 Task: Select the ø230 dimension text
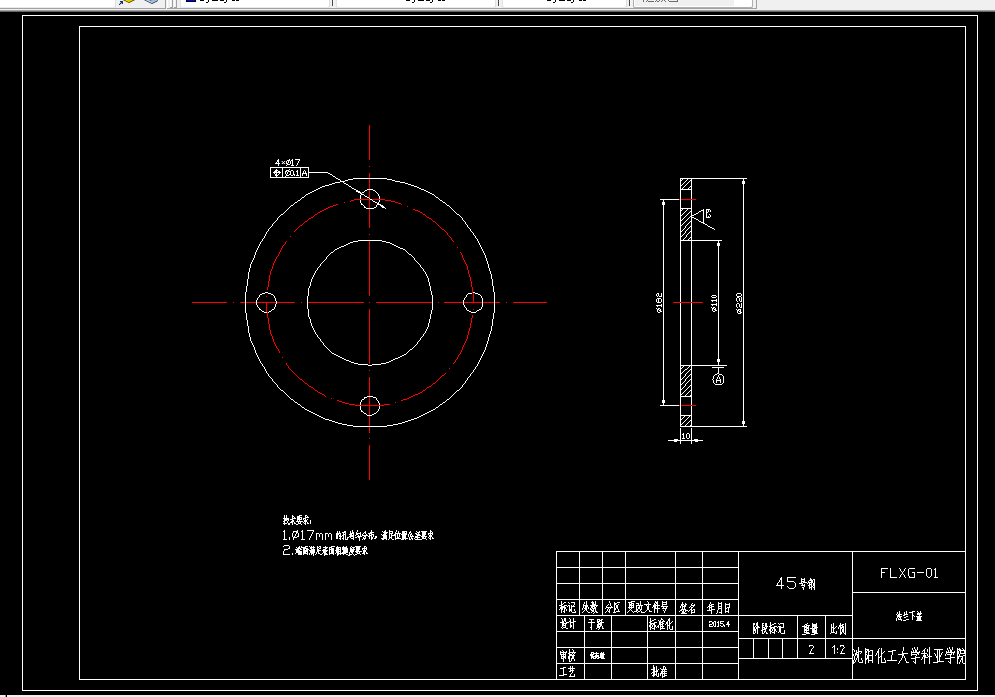pyautogui.click(x=739, y=303)
